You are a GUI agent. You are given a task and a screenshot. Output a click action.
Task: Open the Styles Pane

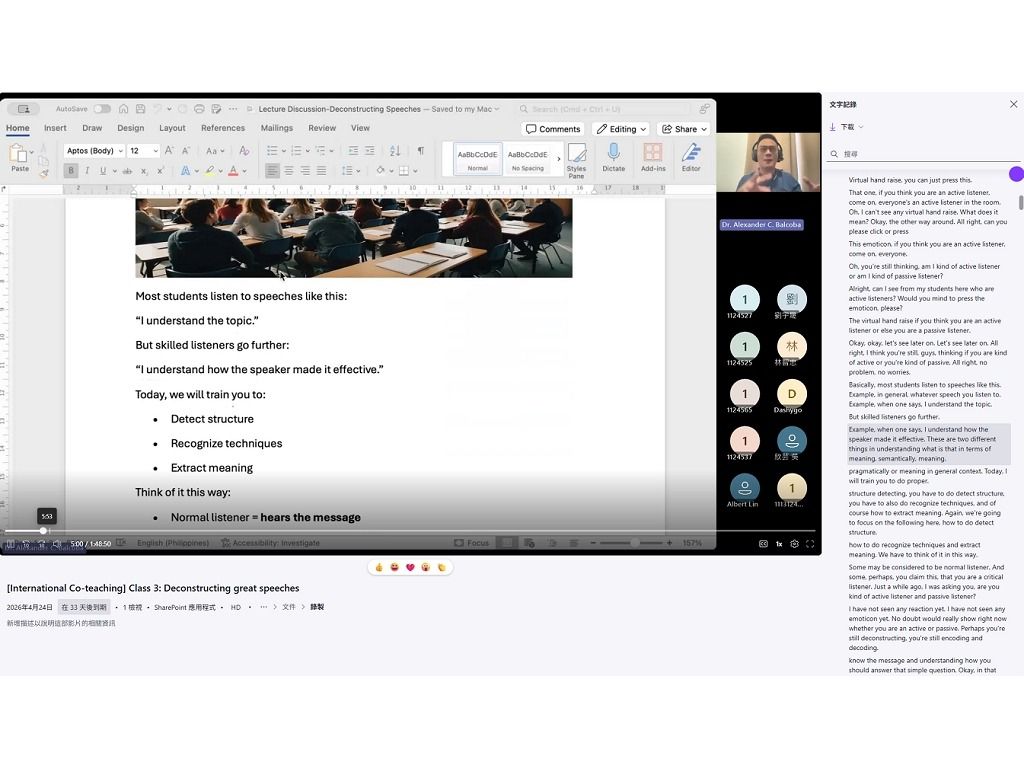coord(576,161)
